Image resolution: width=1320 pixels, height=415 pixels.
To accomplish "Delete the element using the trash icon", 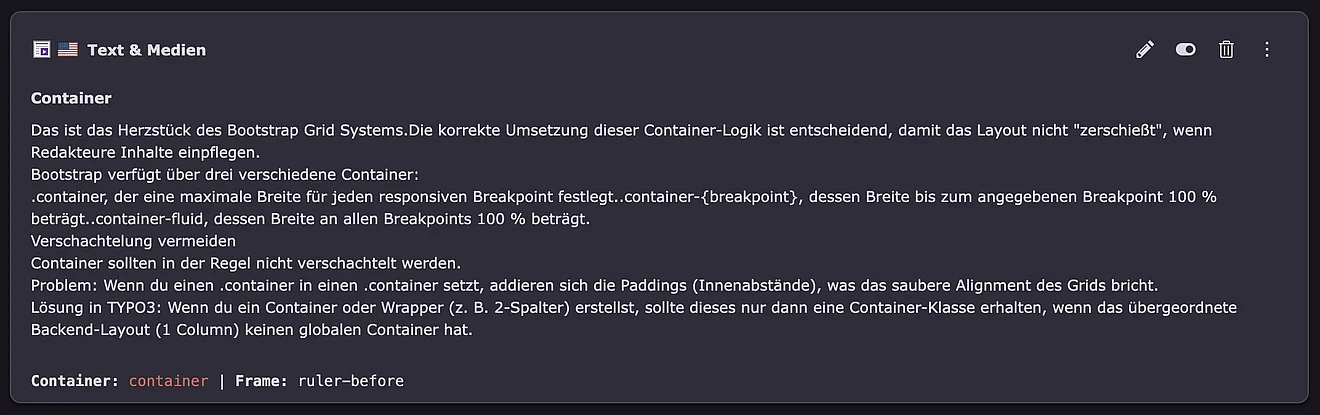I will (x=1226, y=49).
